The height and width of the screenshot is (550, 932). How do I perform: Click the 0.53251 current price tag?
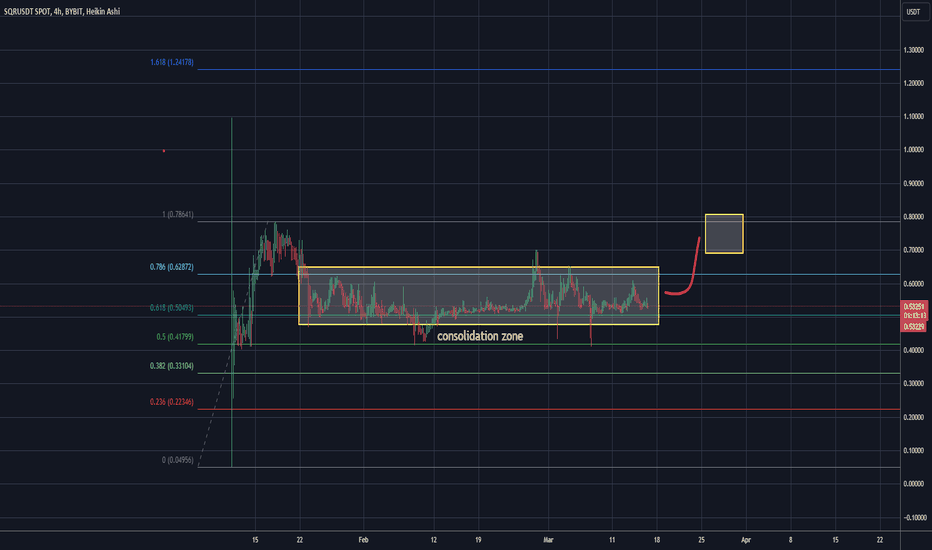coord(914,307)
